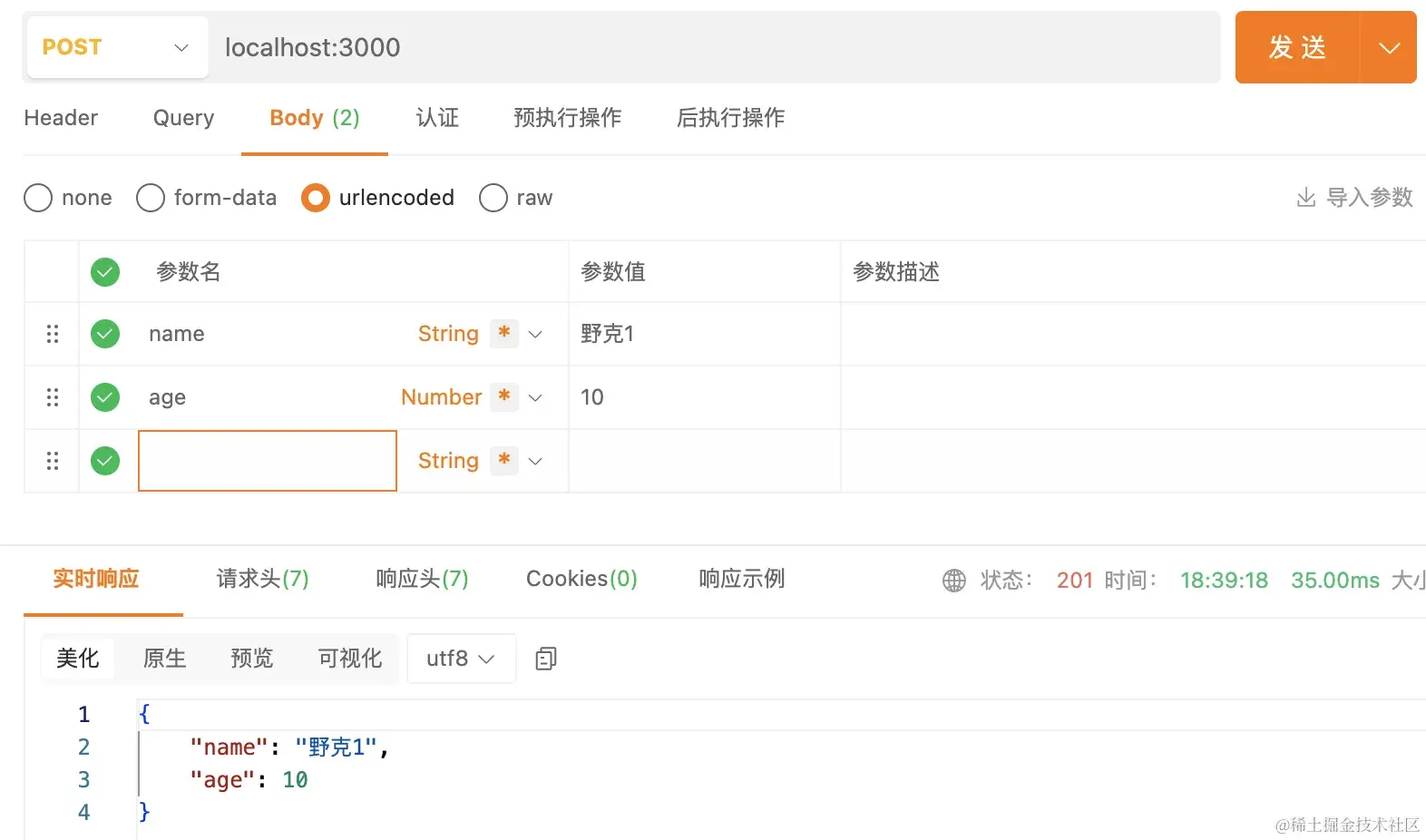Switch to the Query tab
This screenshot has height=840, width=1426.
coord(183,118)
